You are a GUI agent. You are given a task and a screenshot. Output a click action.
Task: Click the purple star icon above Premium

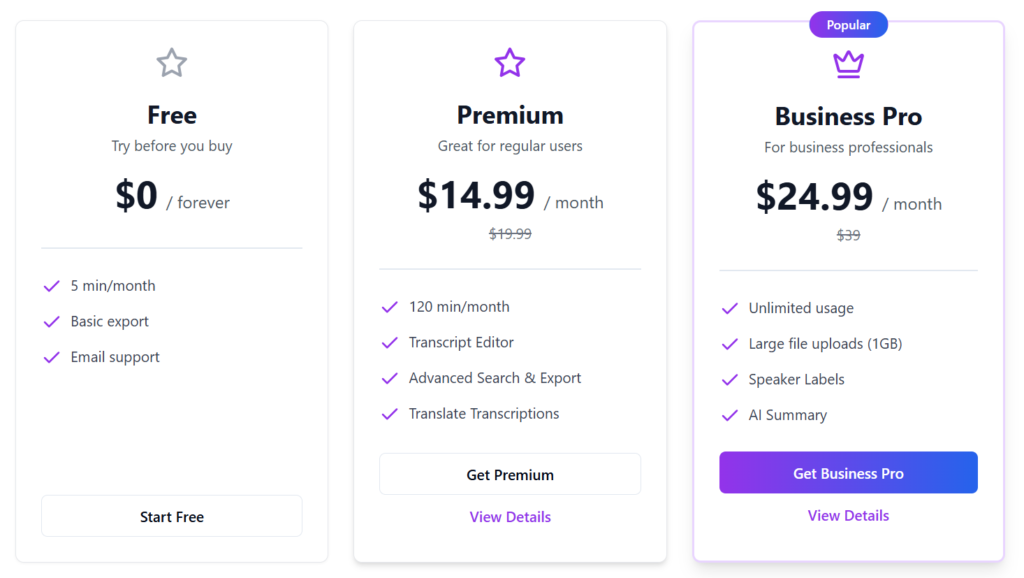click(509, 63)
